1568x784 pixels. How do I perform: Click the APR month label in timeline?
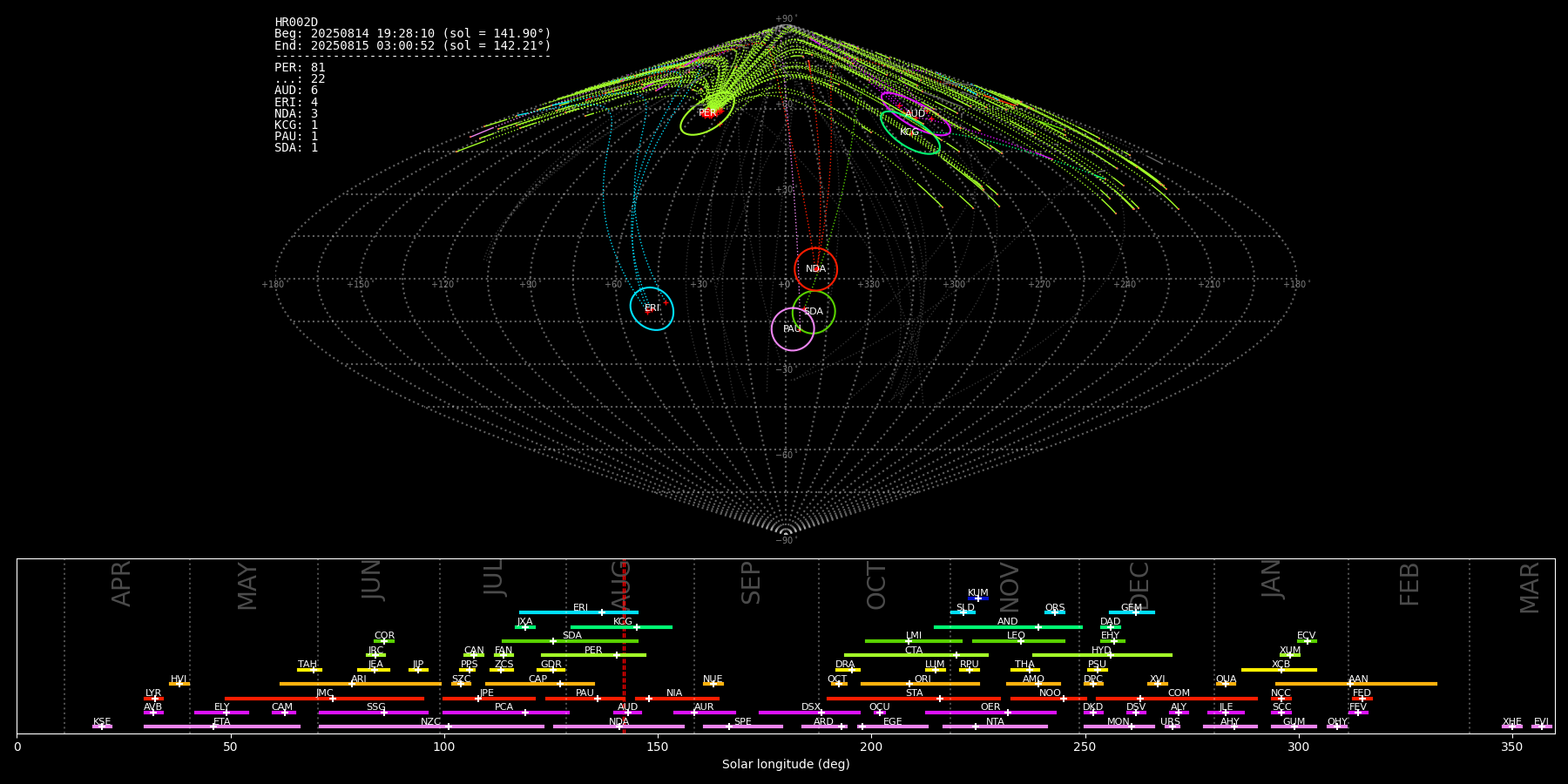tap(121, 584)
